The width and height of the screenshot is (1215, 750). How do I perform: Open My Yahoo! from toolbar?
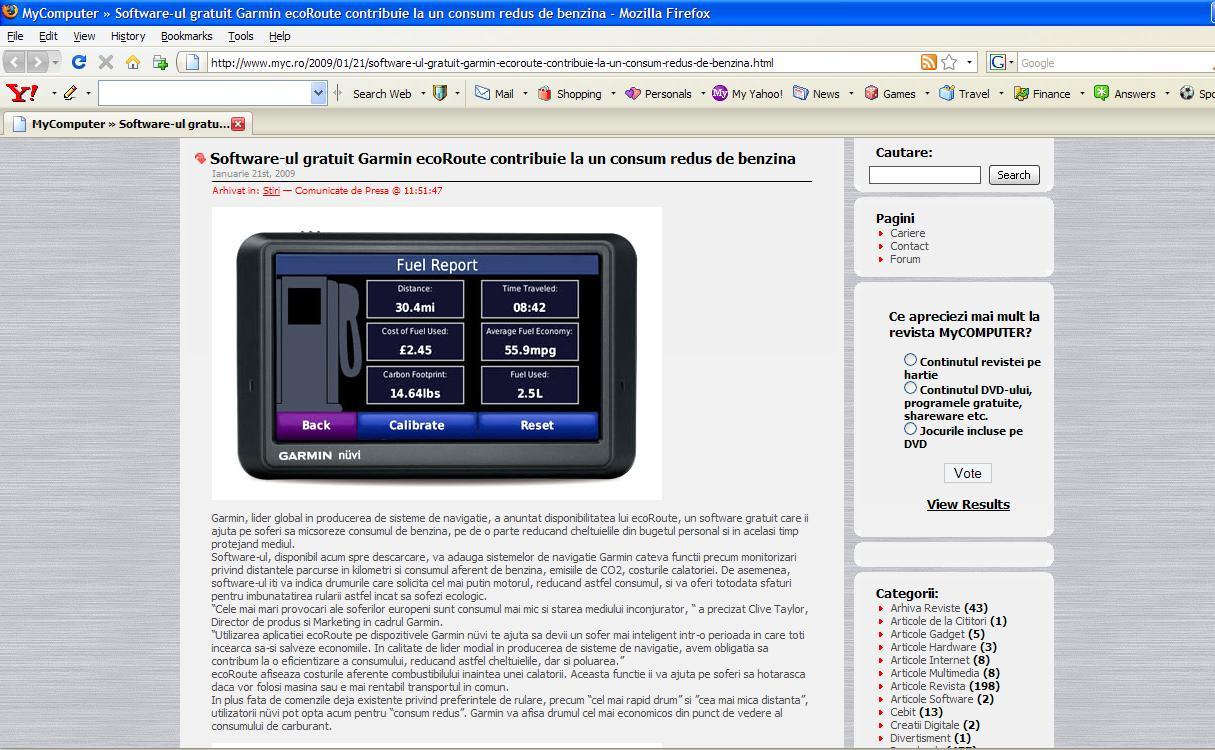coord(748,93)
